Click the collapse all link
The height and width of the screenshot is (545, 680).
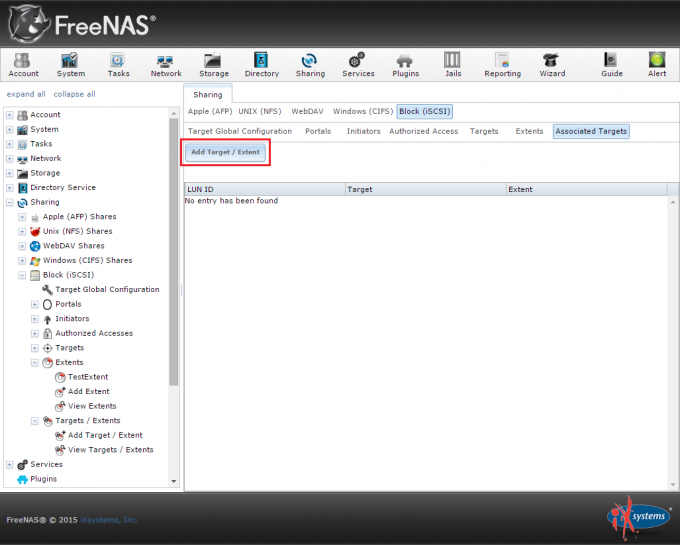pos(75,94)
